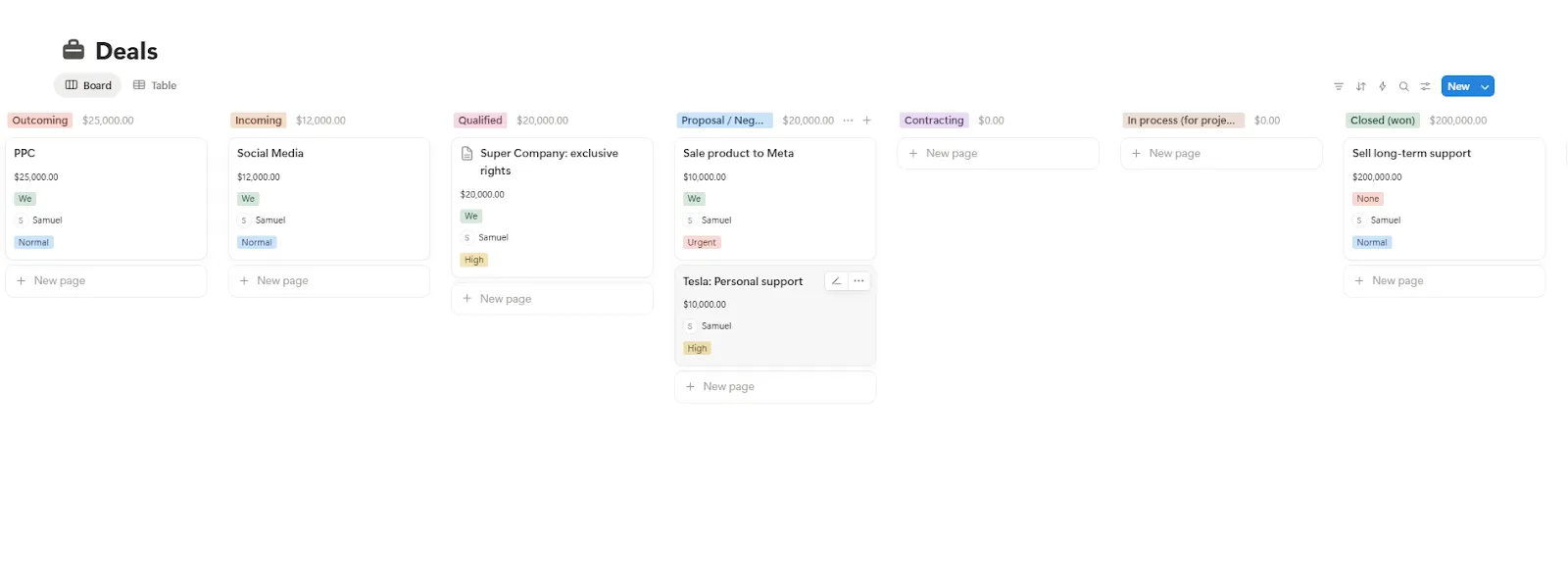Click Samuel avatar on PPC card

pos(21,220)
